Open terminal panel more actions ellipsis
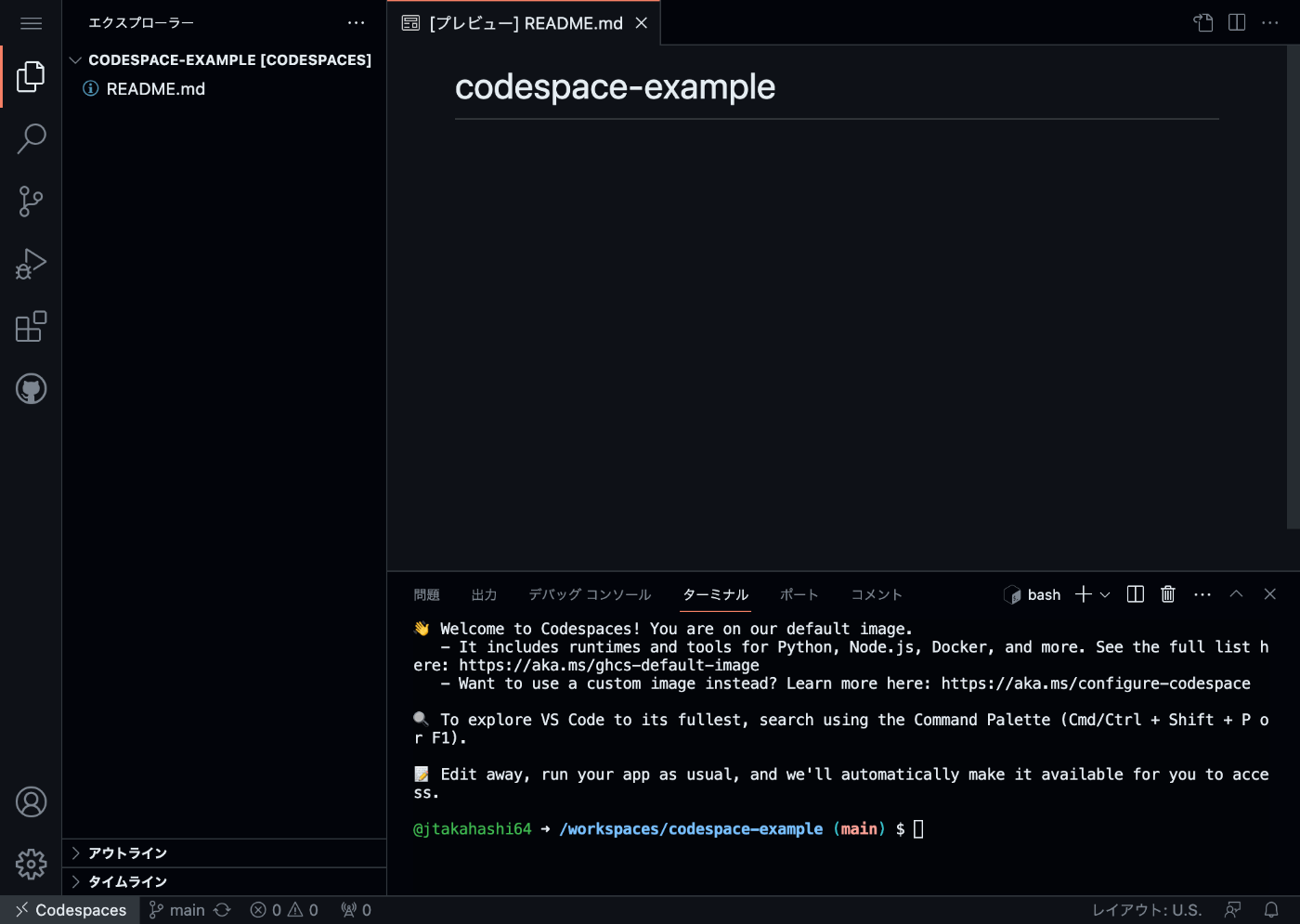 1202,594
